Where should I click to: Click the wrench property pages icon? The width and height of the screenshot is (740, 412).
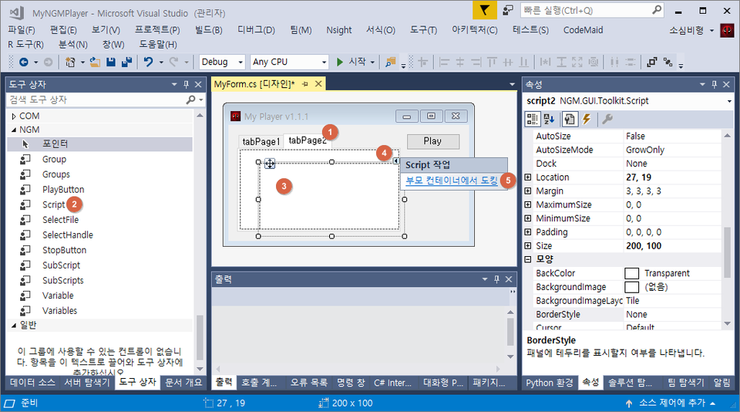coord(607,119)
